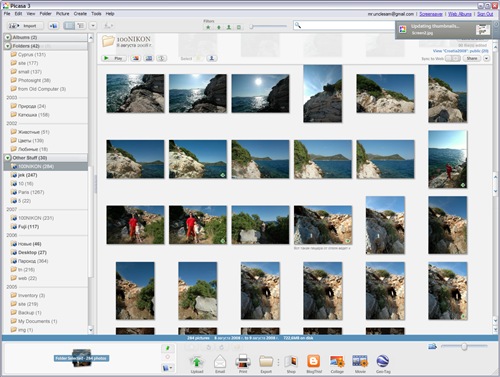Open the Create menu
Image resolution: width=500 pixels, height=377 pixels.
tap(80, 14)
